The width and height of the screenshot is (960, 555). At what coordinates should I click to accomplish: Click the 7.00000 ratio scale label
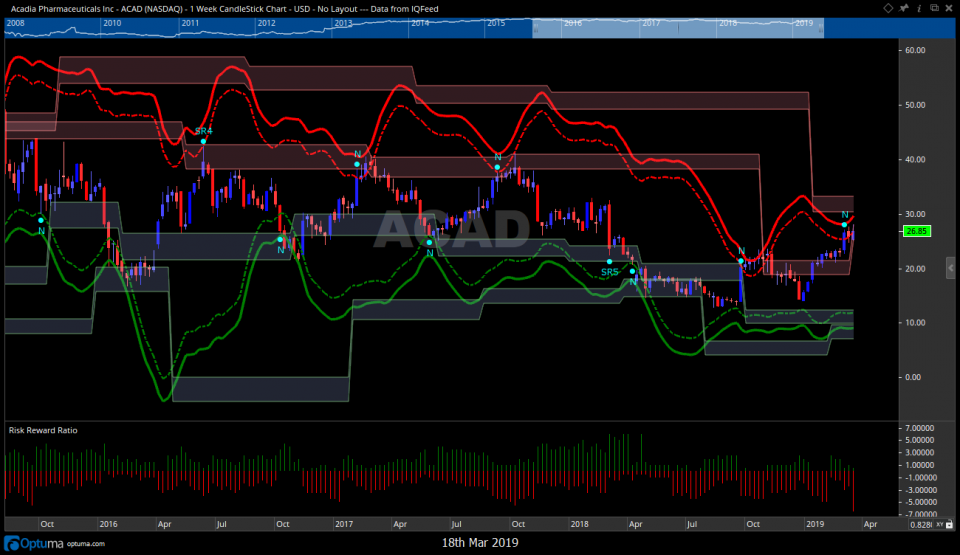point(919,428)
